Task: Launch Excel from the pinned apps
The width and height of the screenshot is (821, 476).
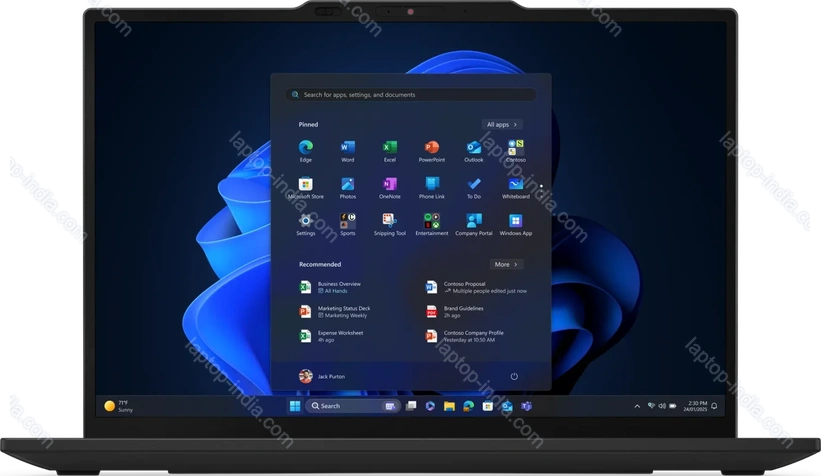Action: (x=390, y=149)
